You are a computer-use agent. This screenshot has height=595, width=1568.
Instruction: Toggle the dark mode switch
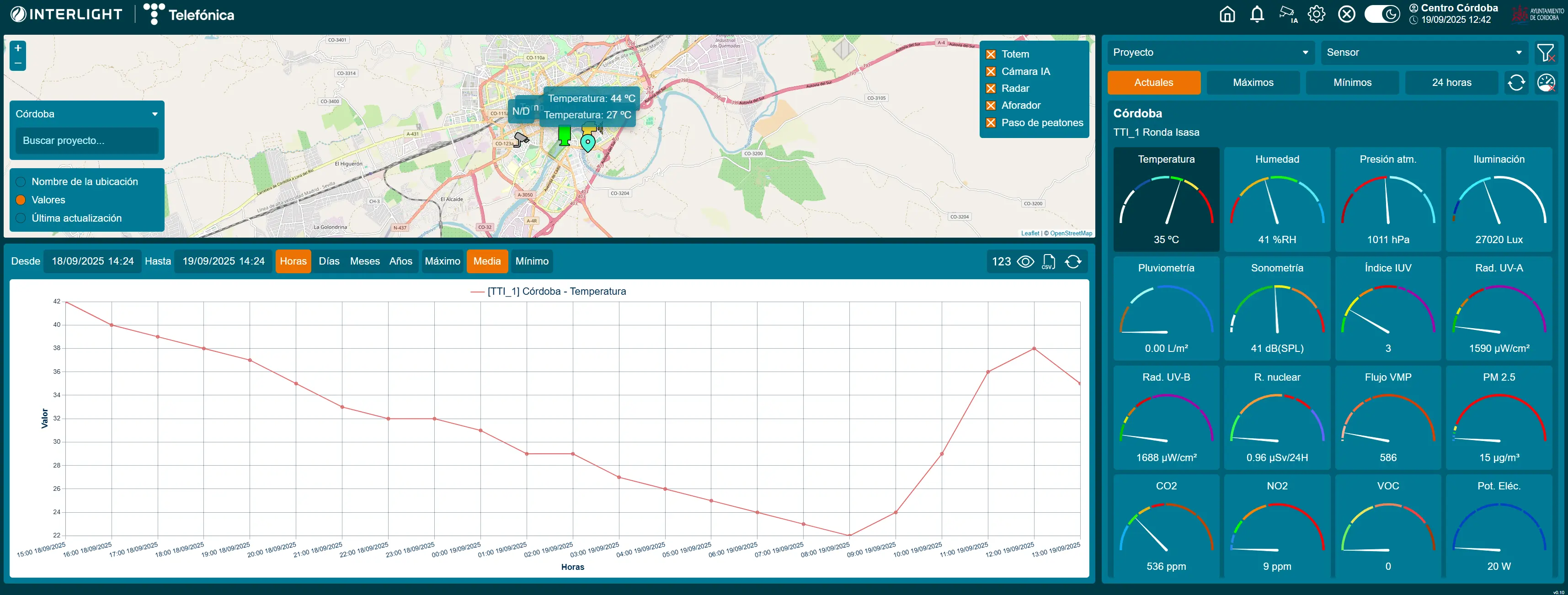tap(1382, 15)
